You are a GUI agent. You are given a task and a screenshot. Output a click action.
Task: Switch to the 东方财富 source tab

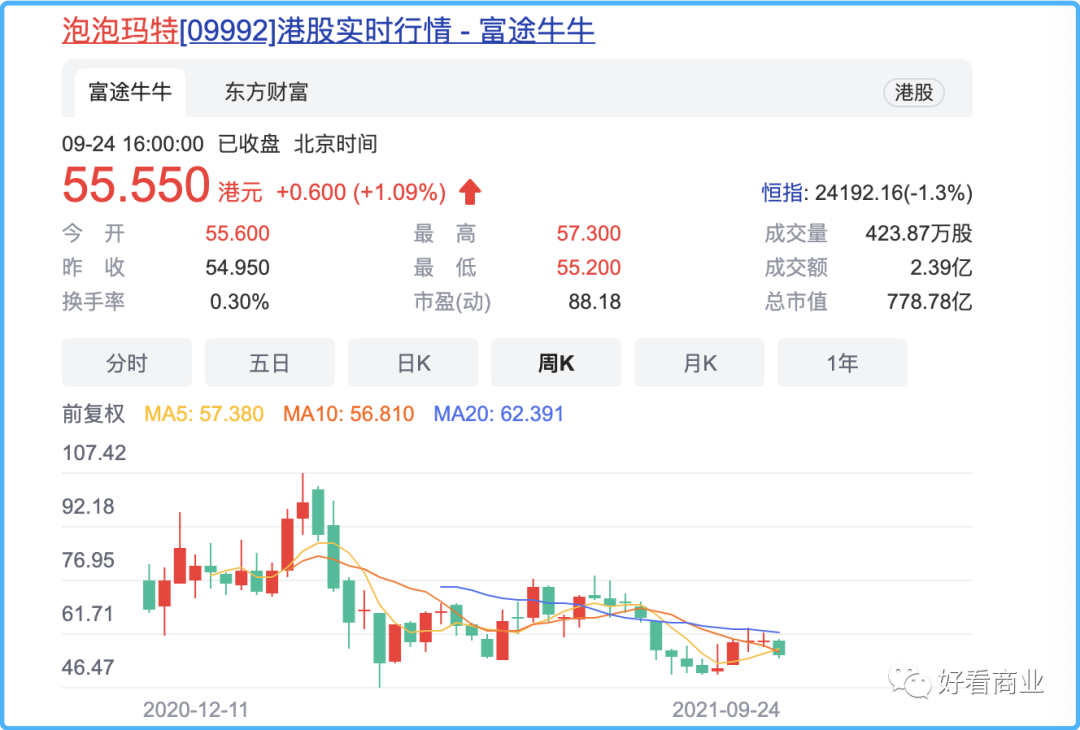tap(266, 92)
